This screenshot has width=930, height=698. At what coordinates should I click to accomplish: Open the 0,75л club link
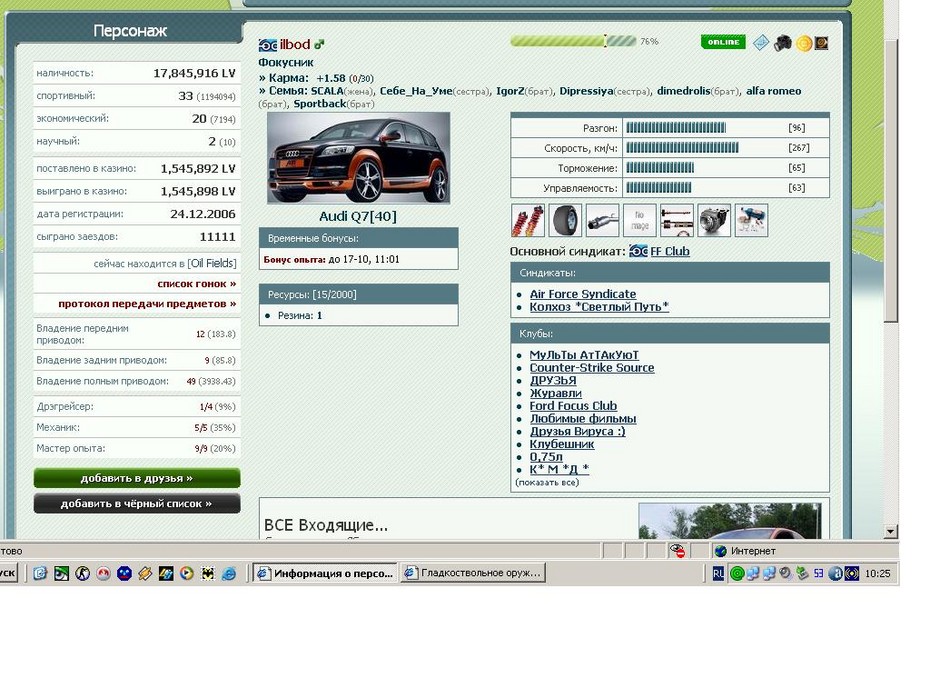point(546,457)
